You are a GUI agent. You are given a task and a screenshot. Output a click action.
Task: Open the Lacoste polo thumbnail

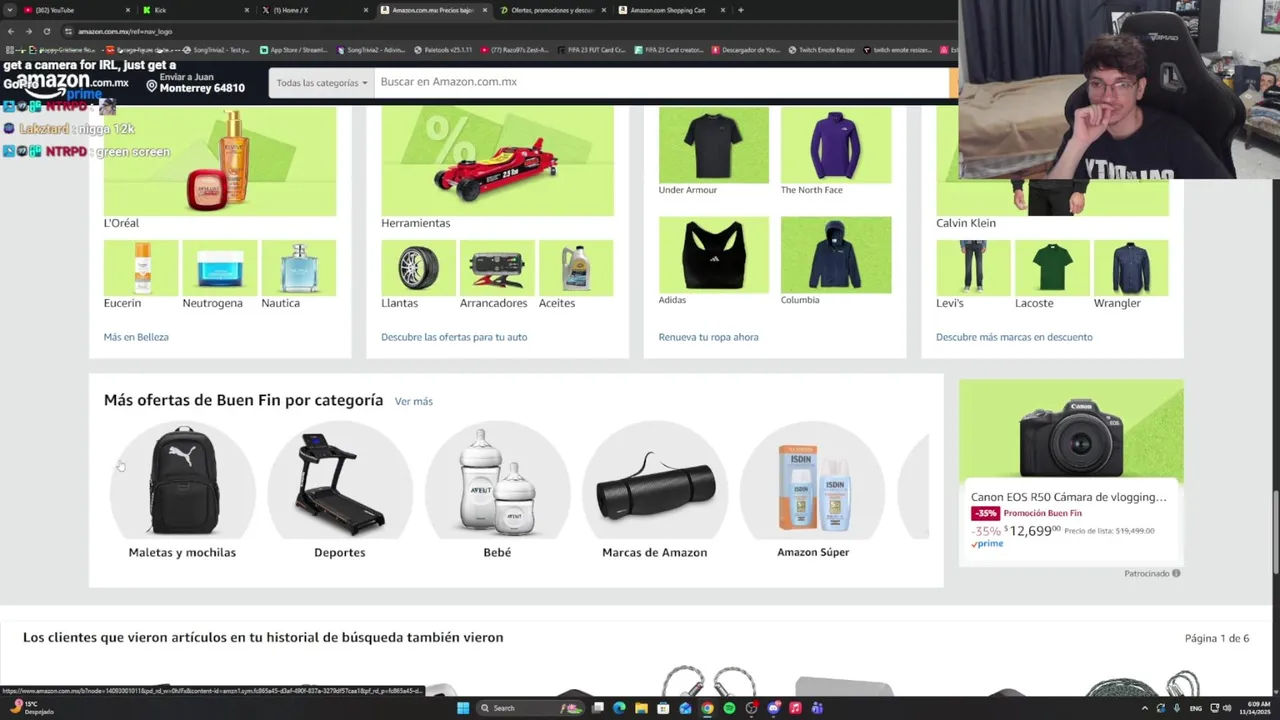coord(1052,268)
